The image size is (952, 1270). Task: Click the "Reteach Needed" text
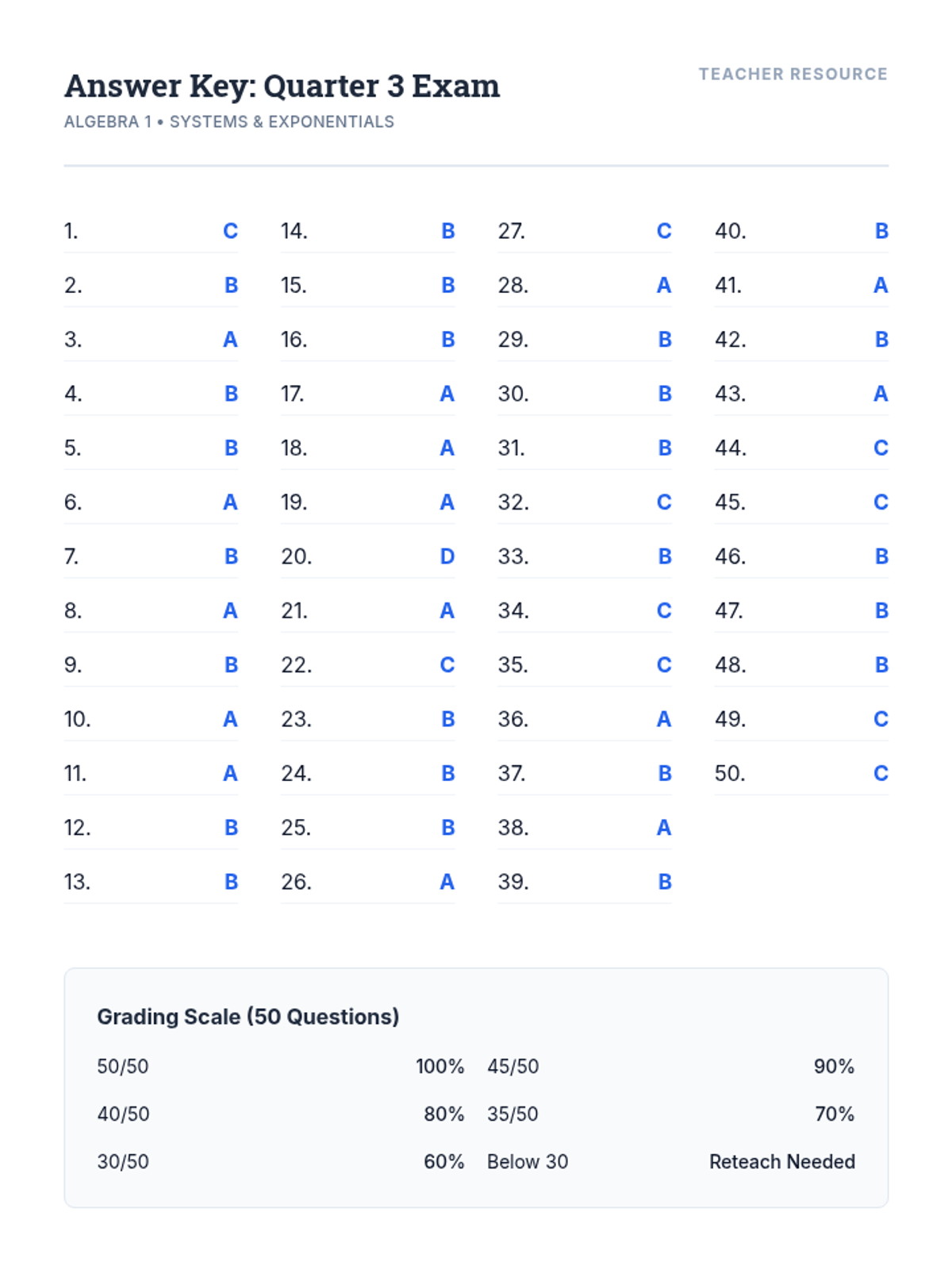pyautogui.click(x=781, y=1161)
